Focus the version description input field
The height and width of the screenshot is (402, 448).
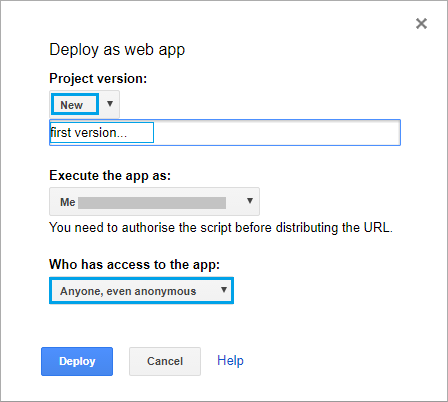[x=225, y=132]
